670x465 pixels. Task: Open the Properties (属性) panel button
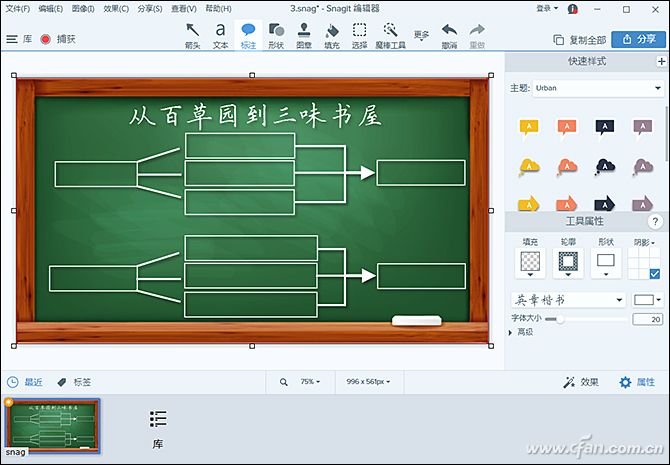coord(637,383)
